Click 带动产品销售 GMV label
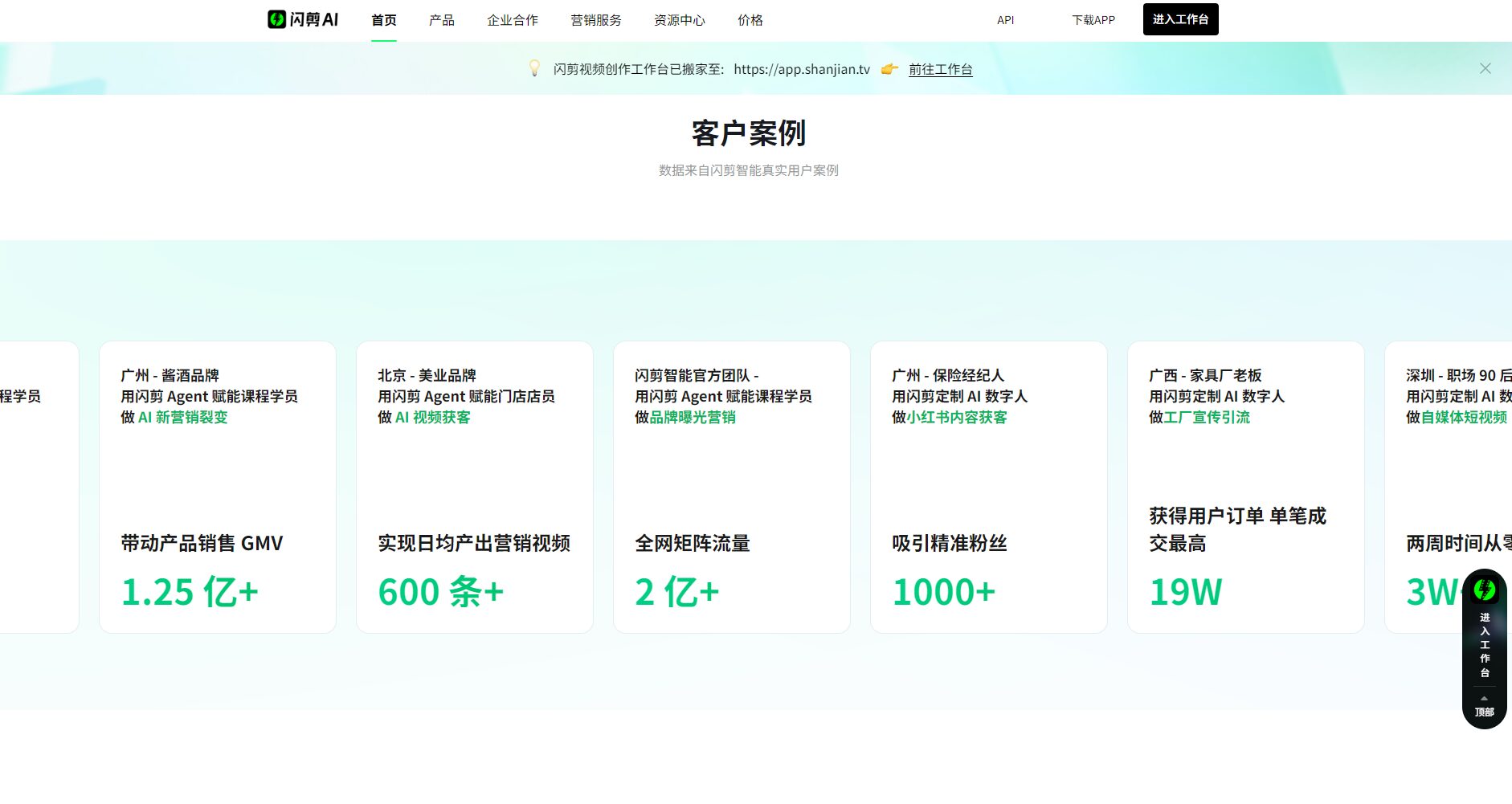This screenshot has height=804, width=1512. (202, 543)
